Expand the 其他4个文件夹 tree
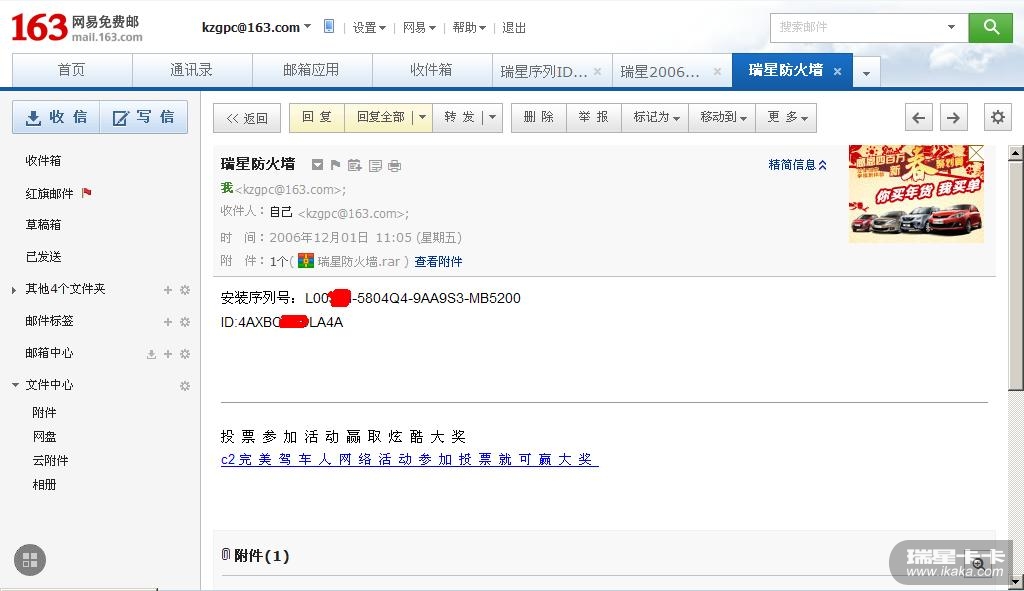 (x=14, y=289)
